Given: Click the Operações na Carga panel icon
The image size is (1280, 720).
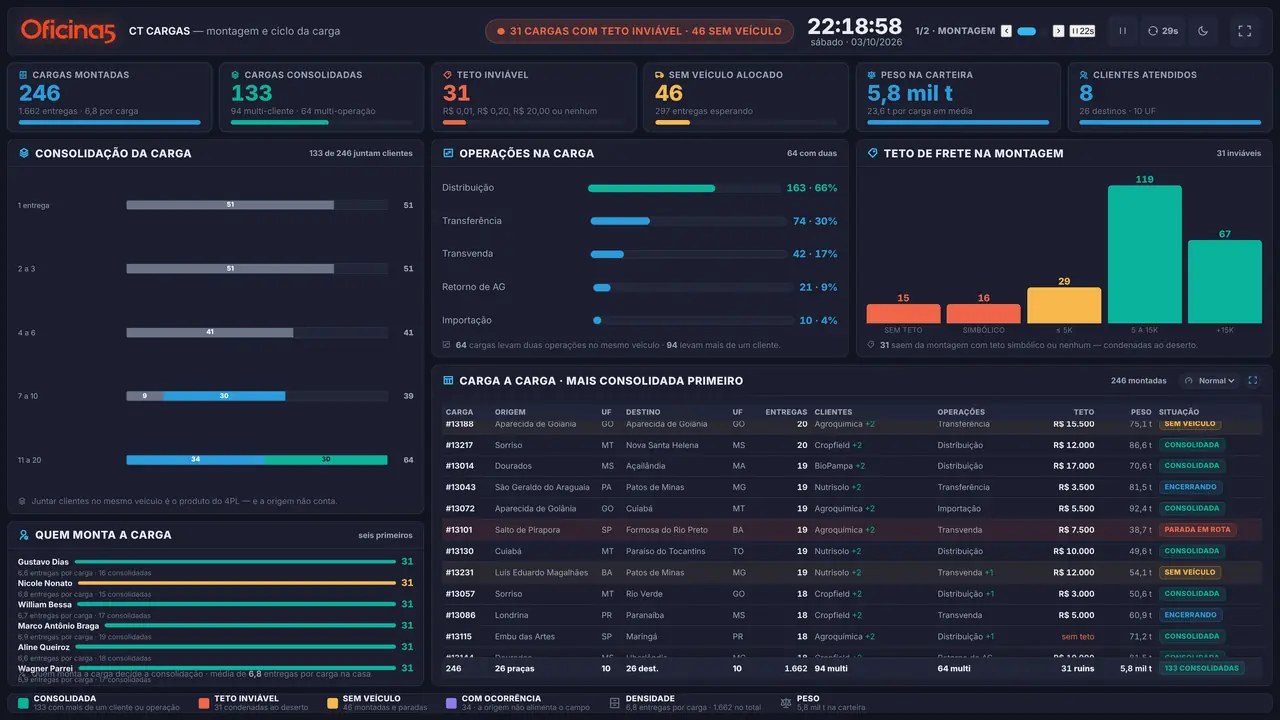Looking at the screenshot, I should 448,154.
